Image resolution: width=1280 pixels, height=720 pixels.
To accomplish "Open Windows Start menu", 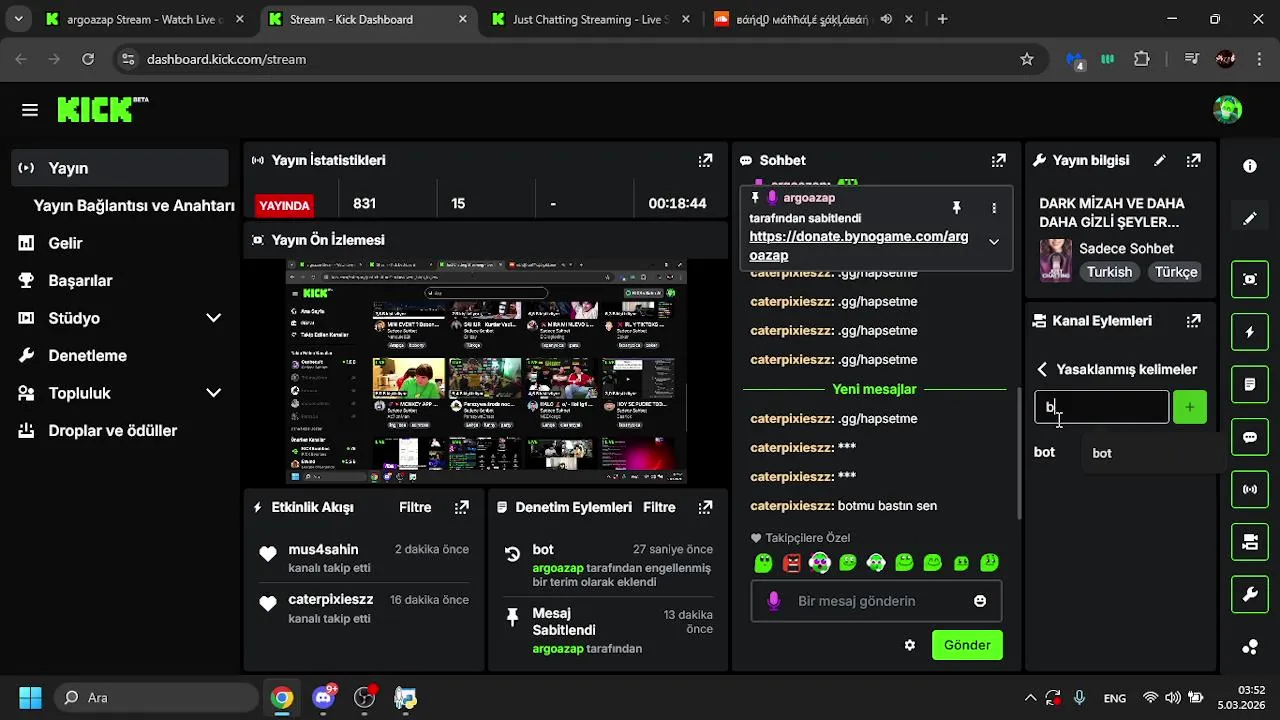I will [x=30, y=697].
